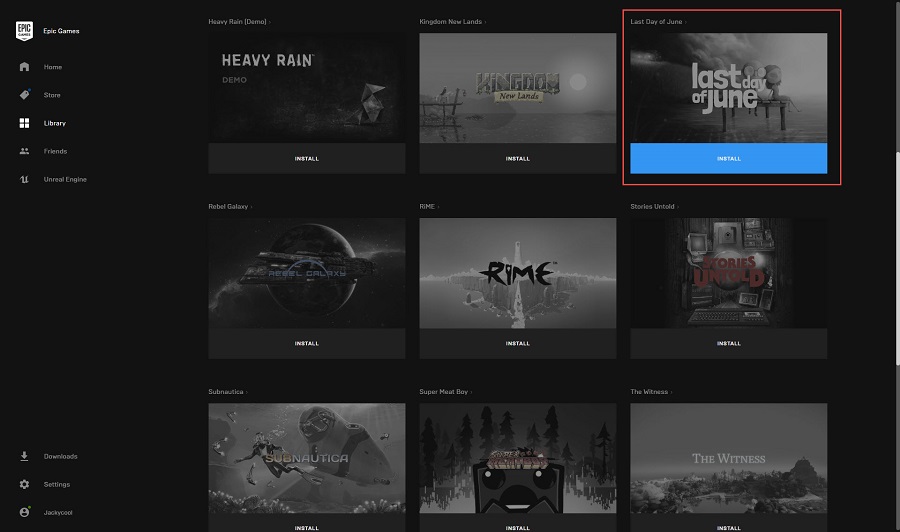Open the Downloads page
This screenshot has height=532, width=900.
pyautogui.click(x=60, y=457)
